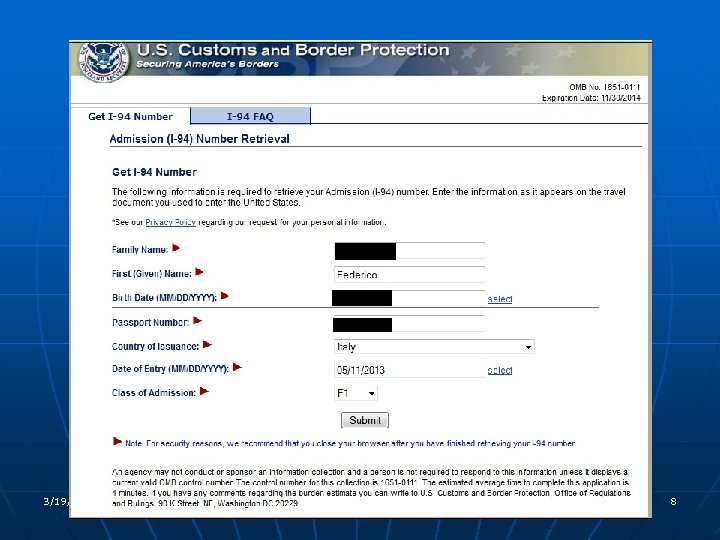Click the Date of Entry field
This screenshot has height=540, width=720.
tap(409, 370)
